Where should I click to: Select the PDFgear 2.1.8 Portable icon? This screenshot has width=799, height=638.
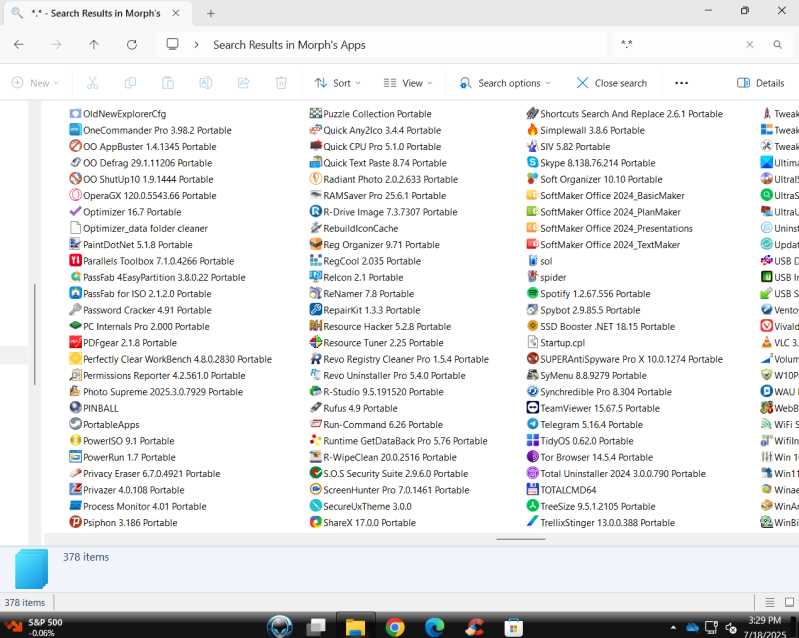pos(75,342)
